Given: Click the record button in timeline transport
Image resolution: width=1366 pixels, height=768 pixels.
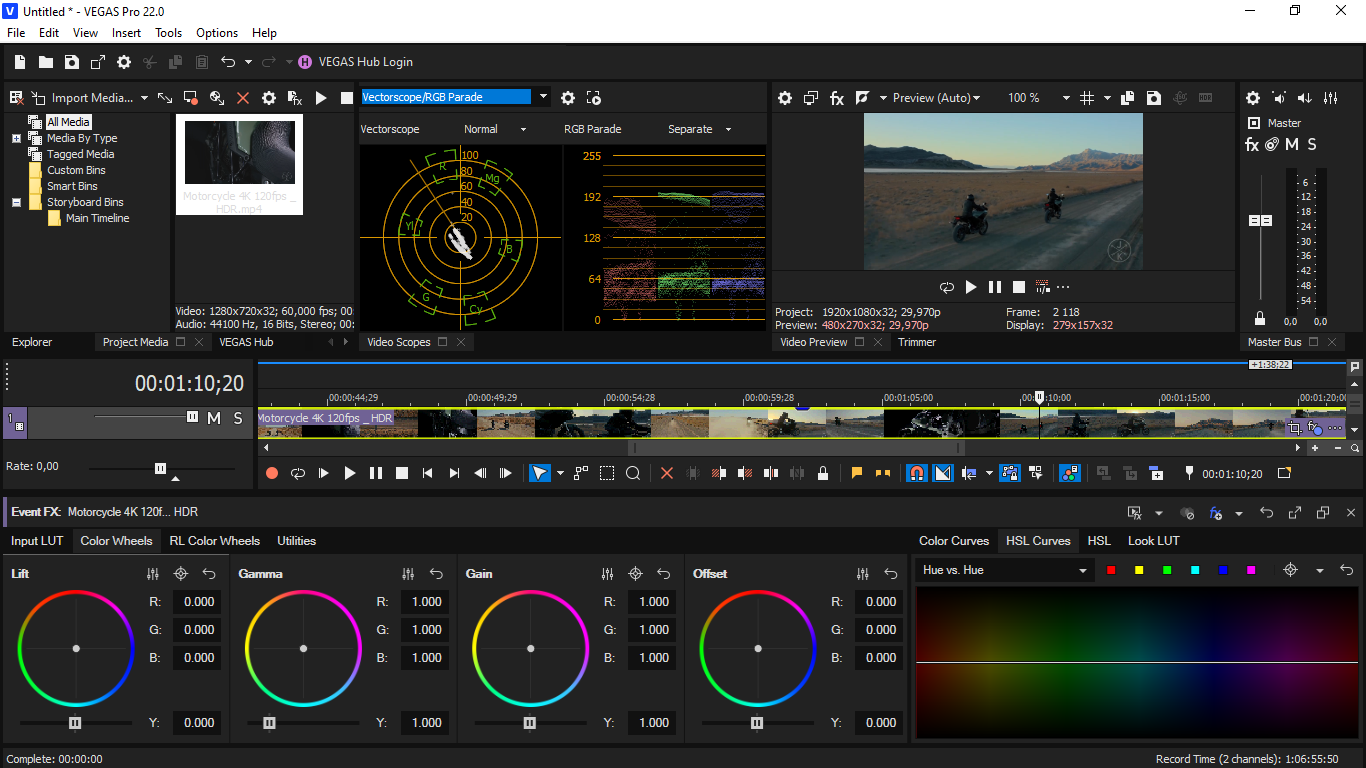Looking at the screenshot, I should point(272,473).
